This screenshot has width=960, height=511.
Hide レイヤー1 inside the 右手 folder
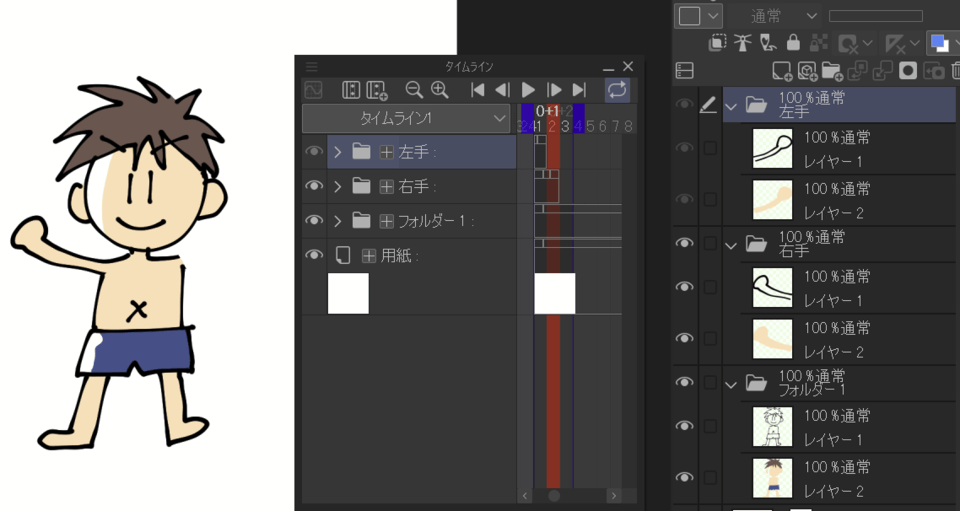point(684,287)
